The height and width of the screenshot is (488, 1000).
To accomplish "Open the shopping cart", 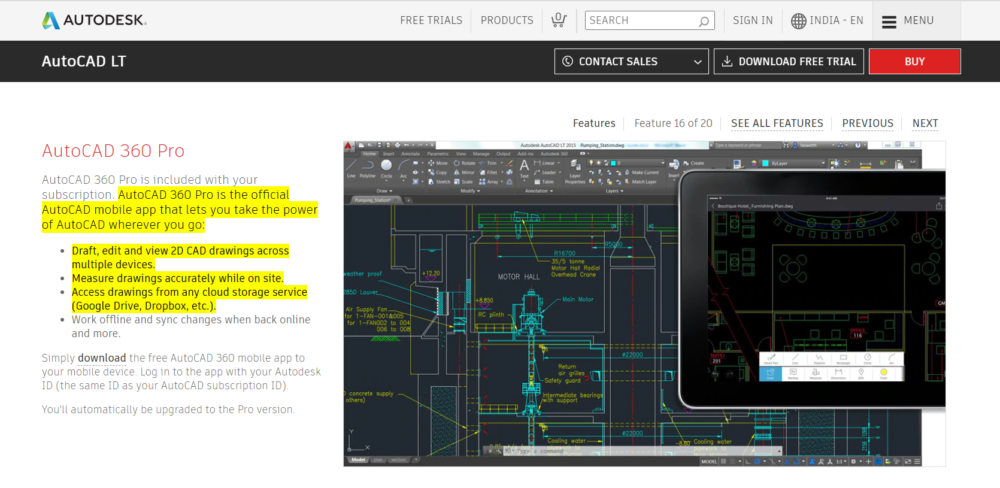I will pyautogui.click(x=559, y=20).
